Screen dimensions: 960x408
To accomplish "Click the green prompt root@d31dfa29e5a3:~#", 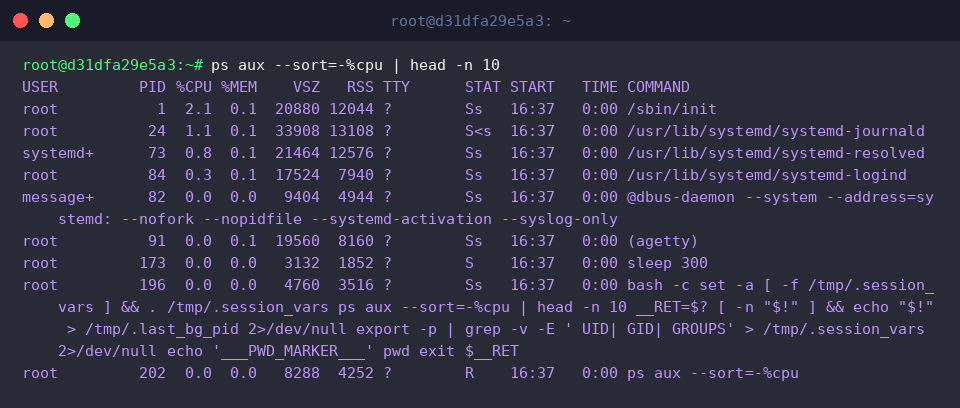I will pos(113,65).
